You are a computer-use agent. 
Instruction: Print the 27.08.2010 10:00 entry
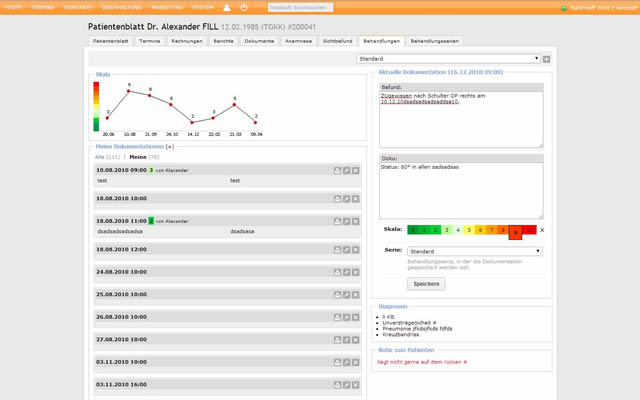pos(337,340)
